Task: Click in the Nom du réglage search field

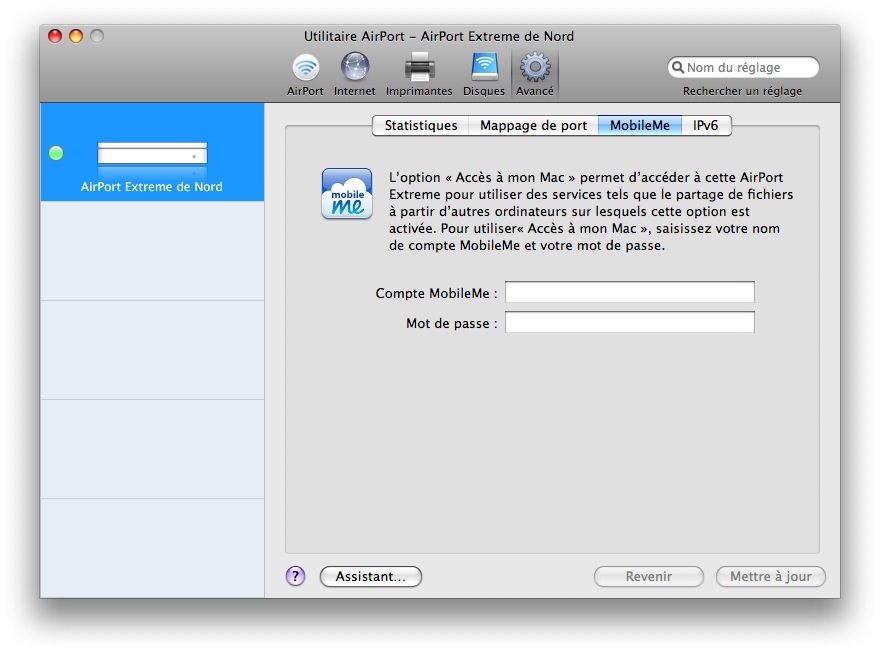Action: [x=748, y=68]
